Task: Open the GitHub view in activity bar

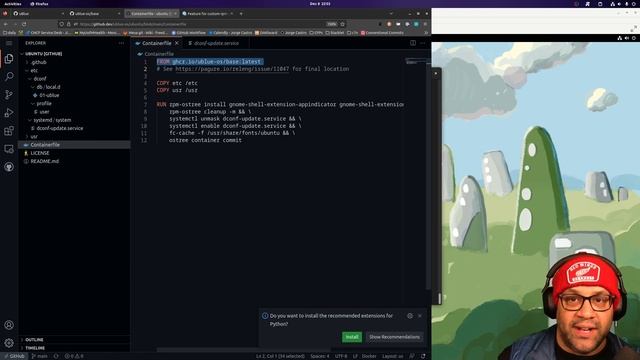Action: click(9, 167)
